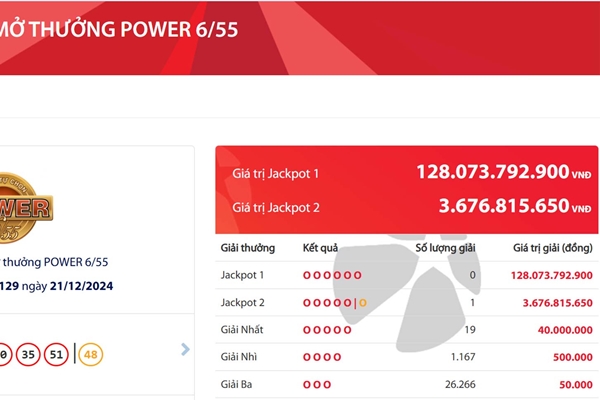The height and width of the screenshot is (400, 600).
Task: Click the Giải Nhất result circles
Action: pyautogui.click(x=328, y=328)
